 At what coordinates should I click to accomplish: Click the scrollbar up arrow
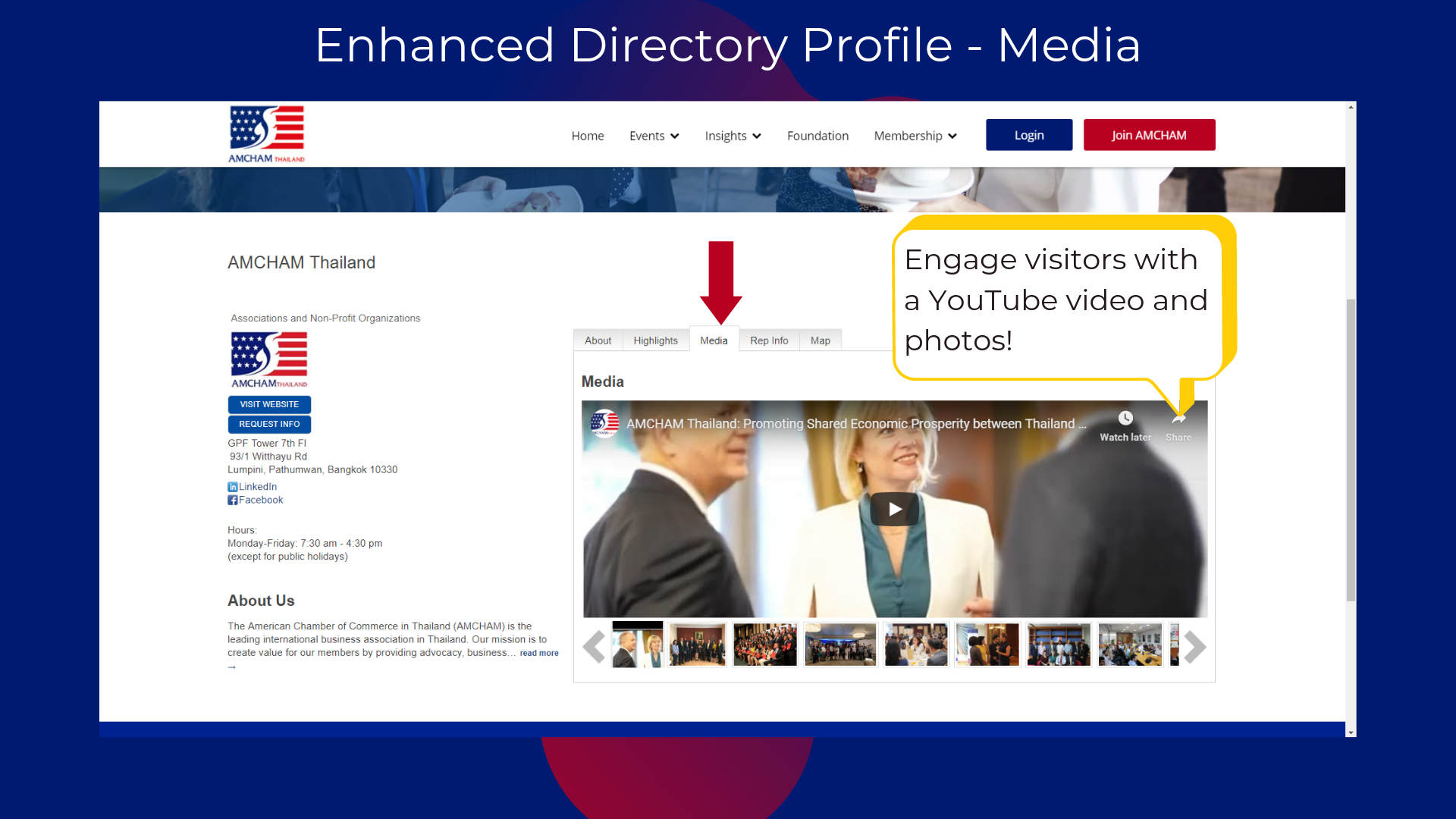[x=1351, y=107]
